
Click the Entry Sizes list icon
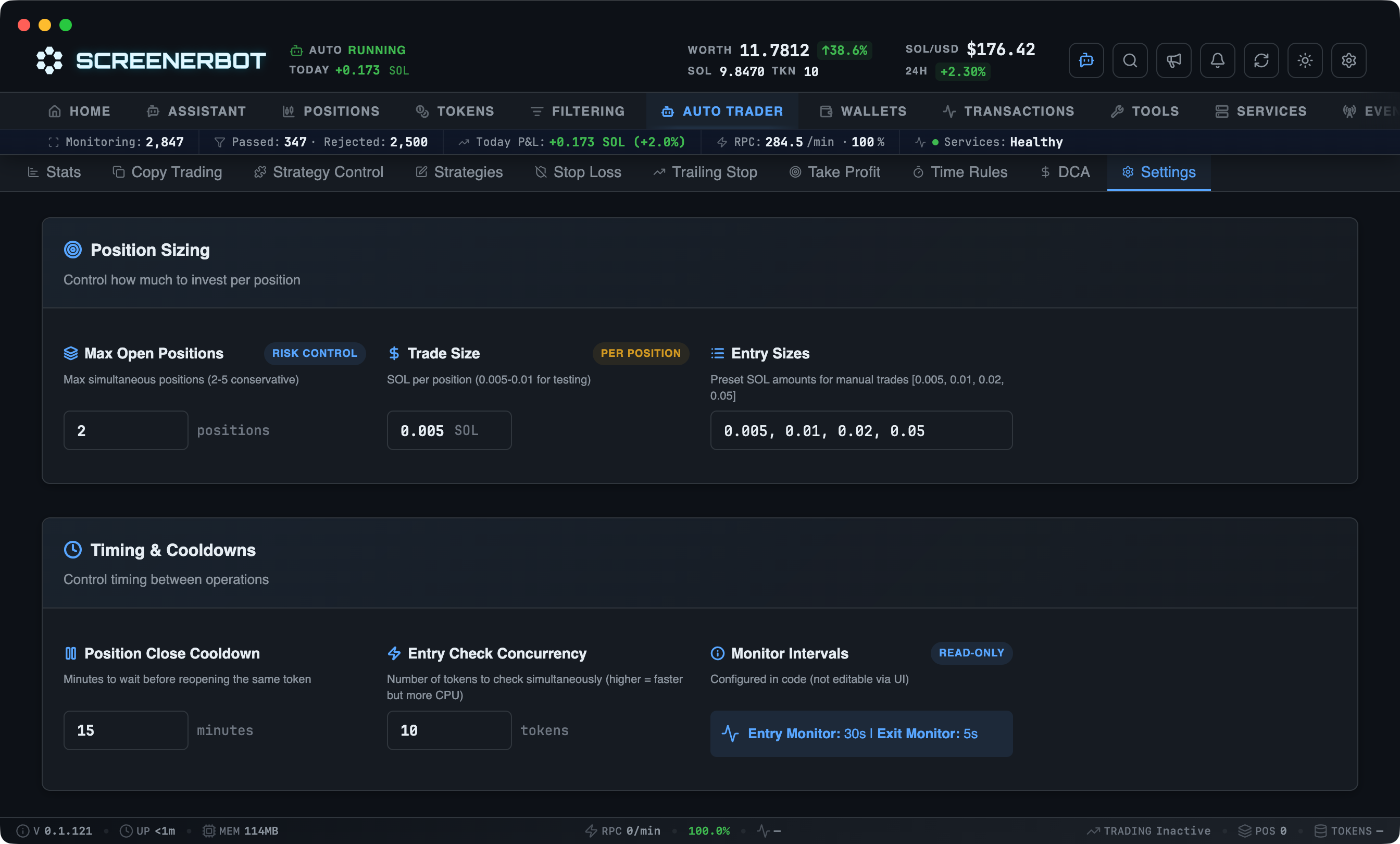pos(717,353)
